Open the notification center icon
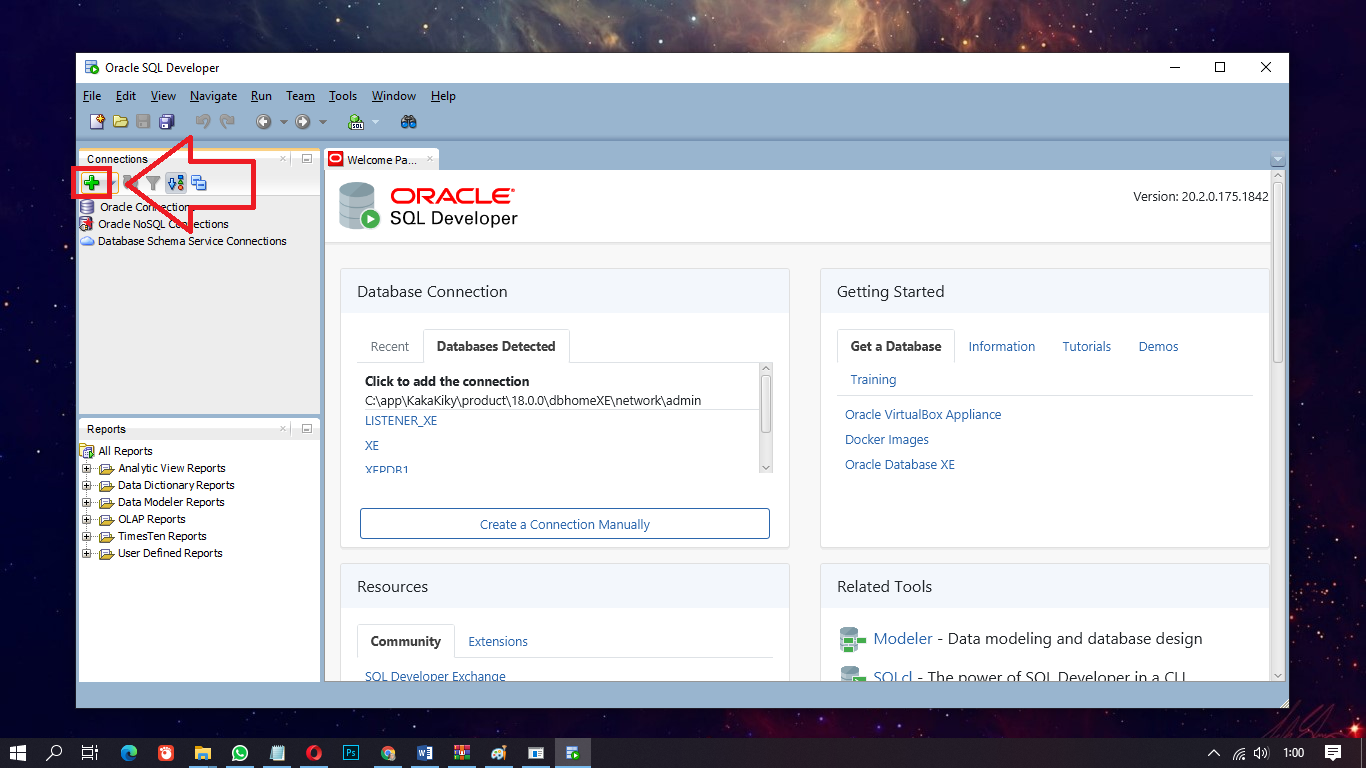 click(x=1333, y=753)
